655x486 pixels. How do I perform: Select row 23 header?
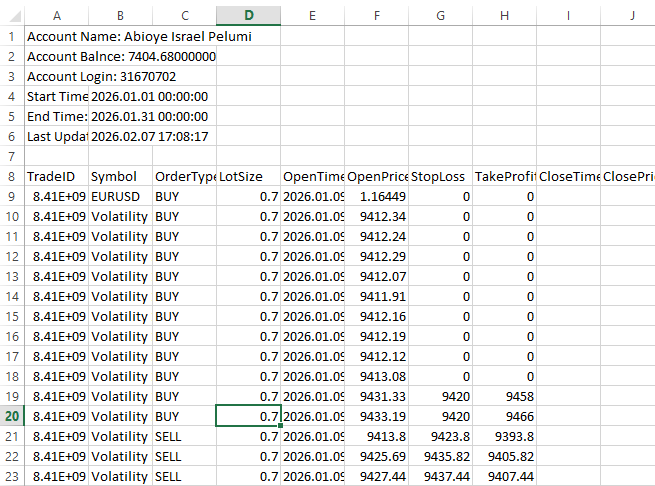(x=12, y=476)
